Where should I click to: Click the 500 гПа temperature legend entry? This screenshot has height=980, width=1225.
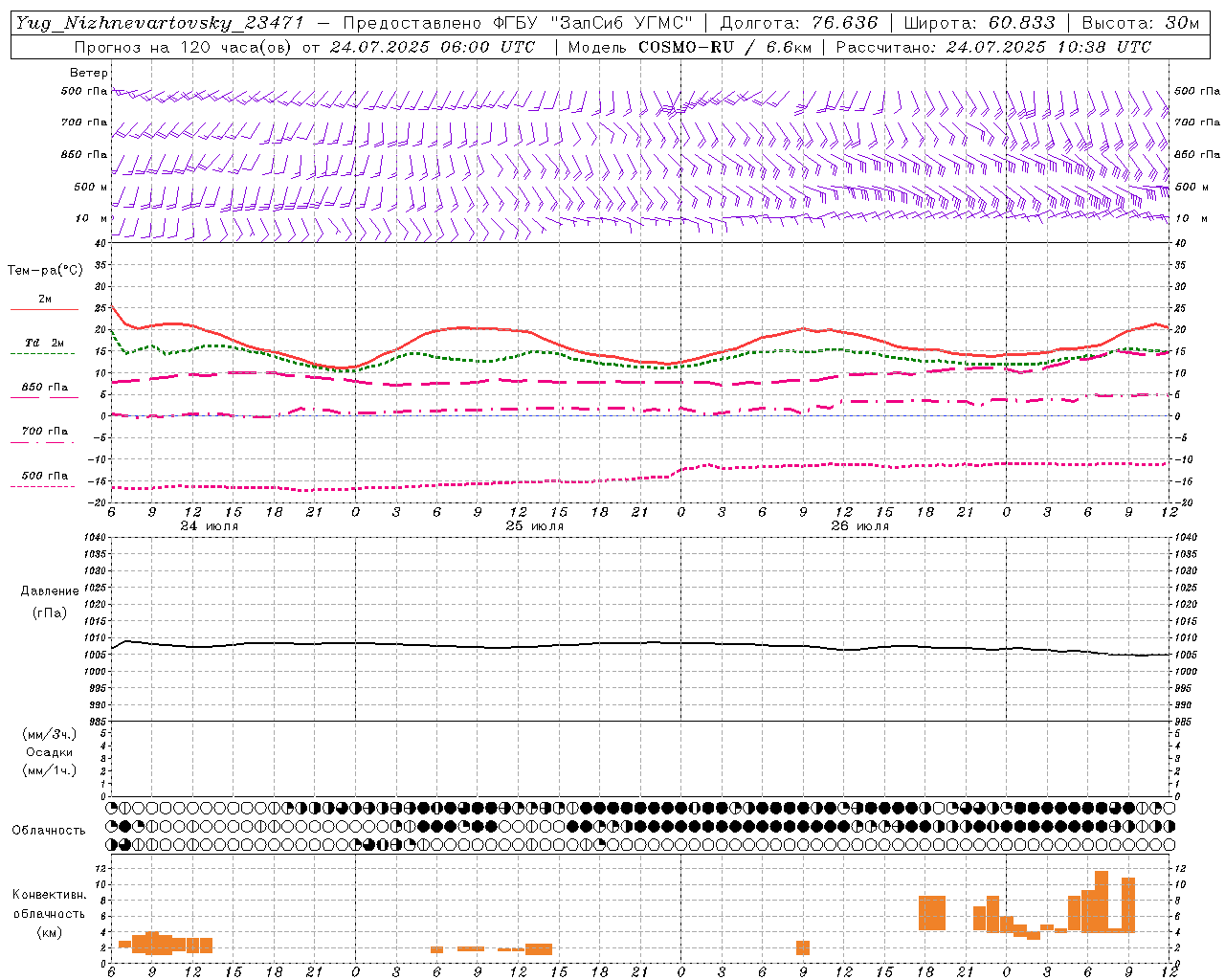pos(44,479)
